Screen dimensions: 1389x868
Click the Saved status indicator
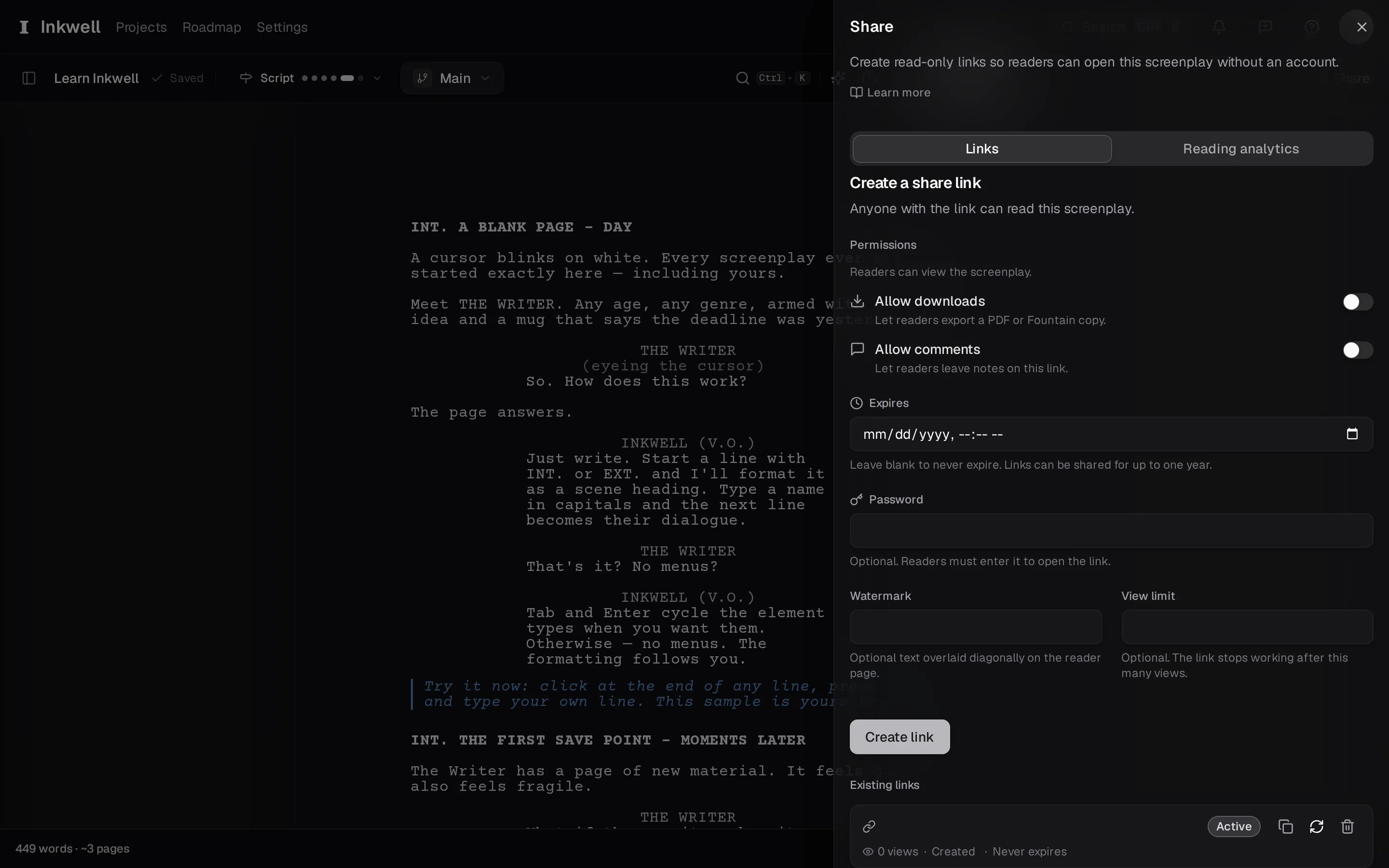178,78
